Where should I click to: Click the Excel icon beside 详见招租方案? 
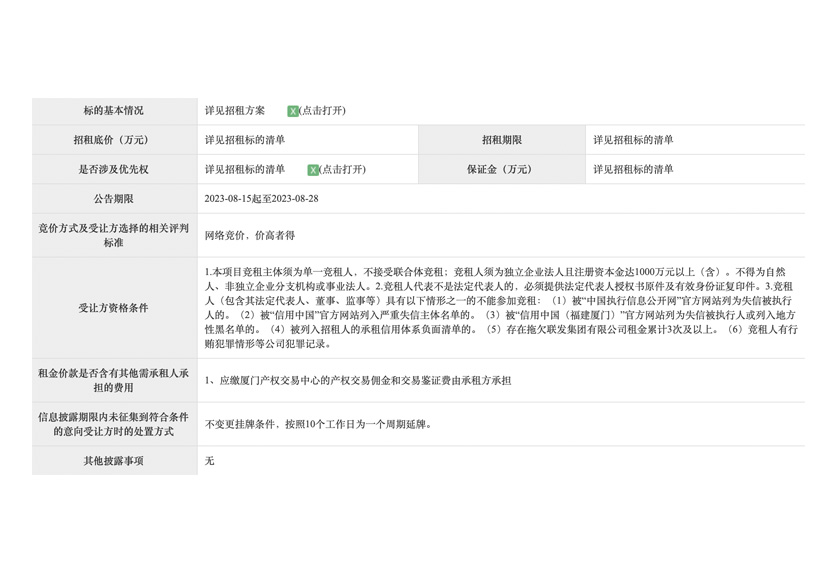(293, 111)
